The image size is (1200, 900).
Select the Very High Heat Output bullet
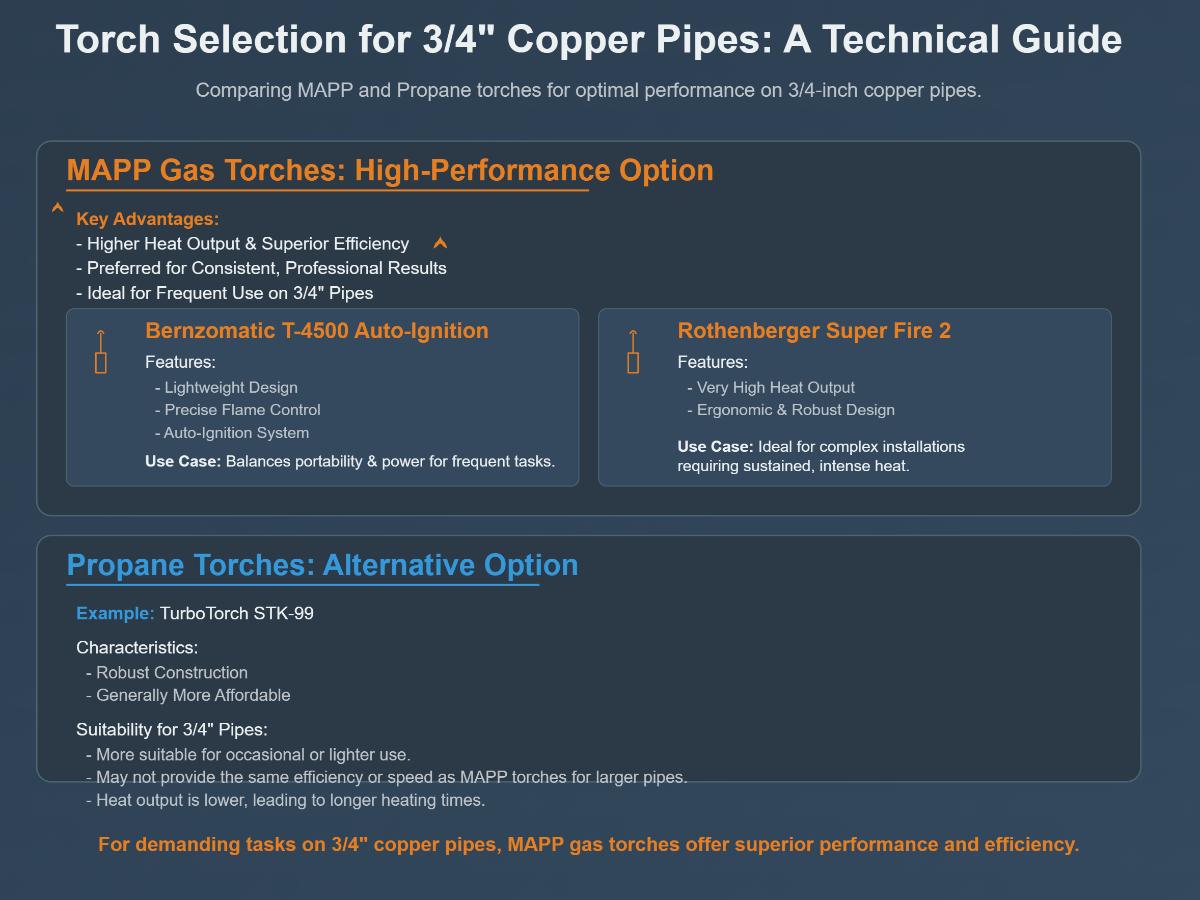(771, 387)
